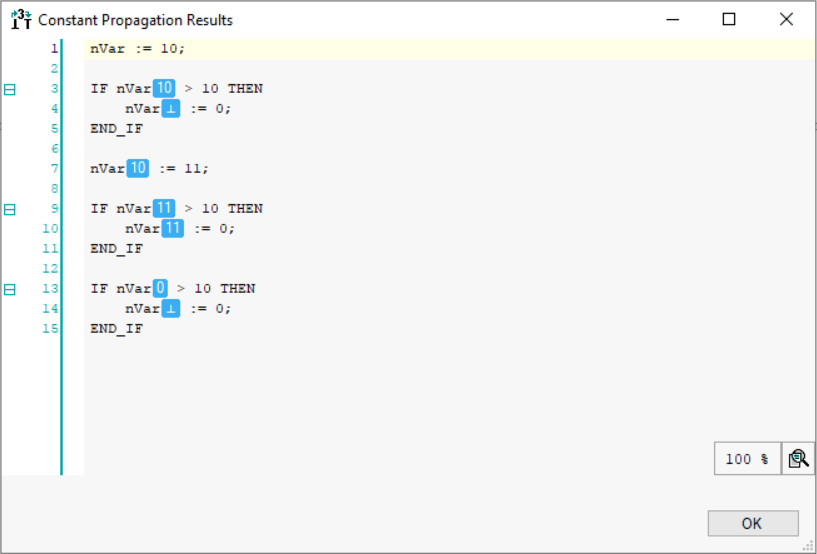The width and height of the screenshot is (817, 554).
Task: Click the ⊥ badge on line 4
Action: coord(170,108)
